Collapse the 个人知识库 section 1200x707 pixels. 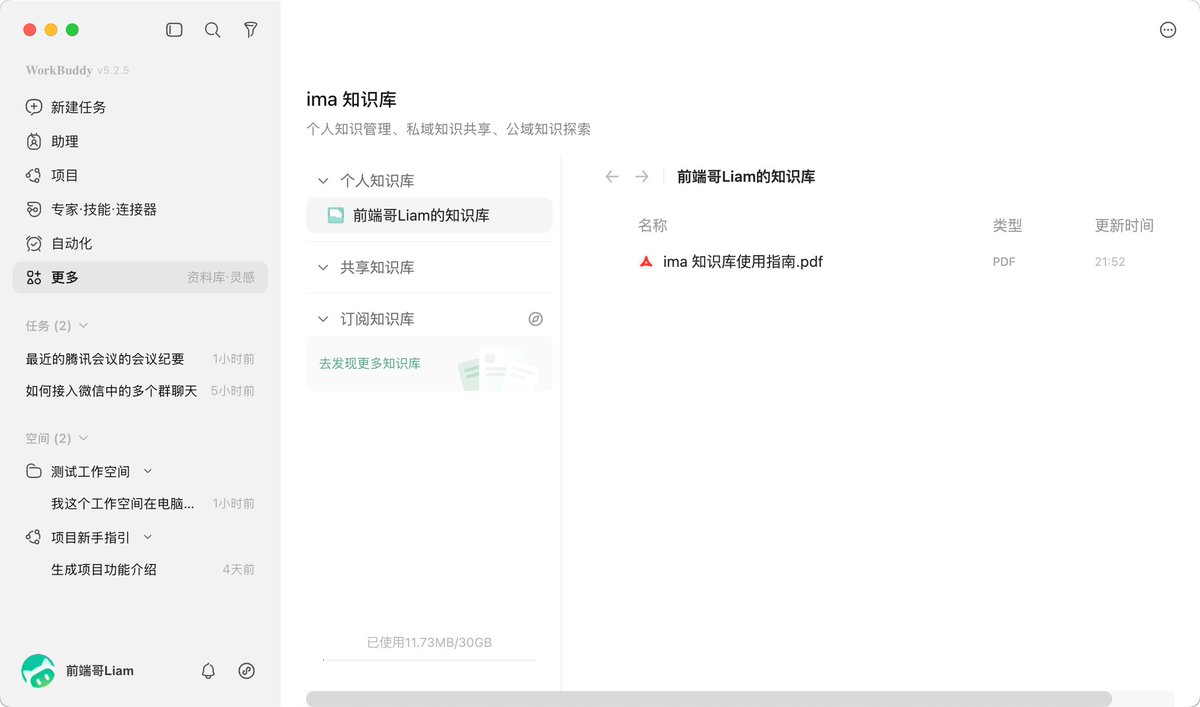click(x=323, y=181)
